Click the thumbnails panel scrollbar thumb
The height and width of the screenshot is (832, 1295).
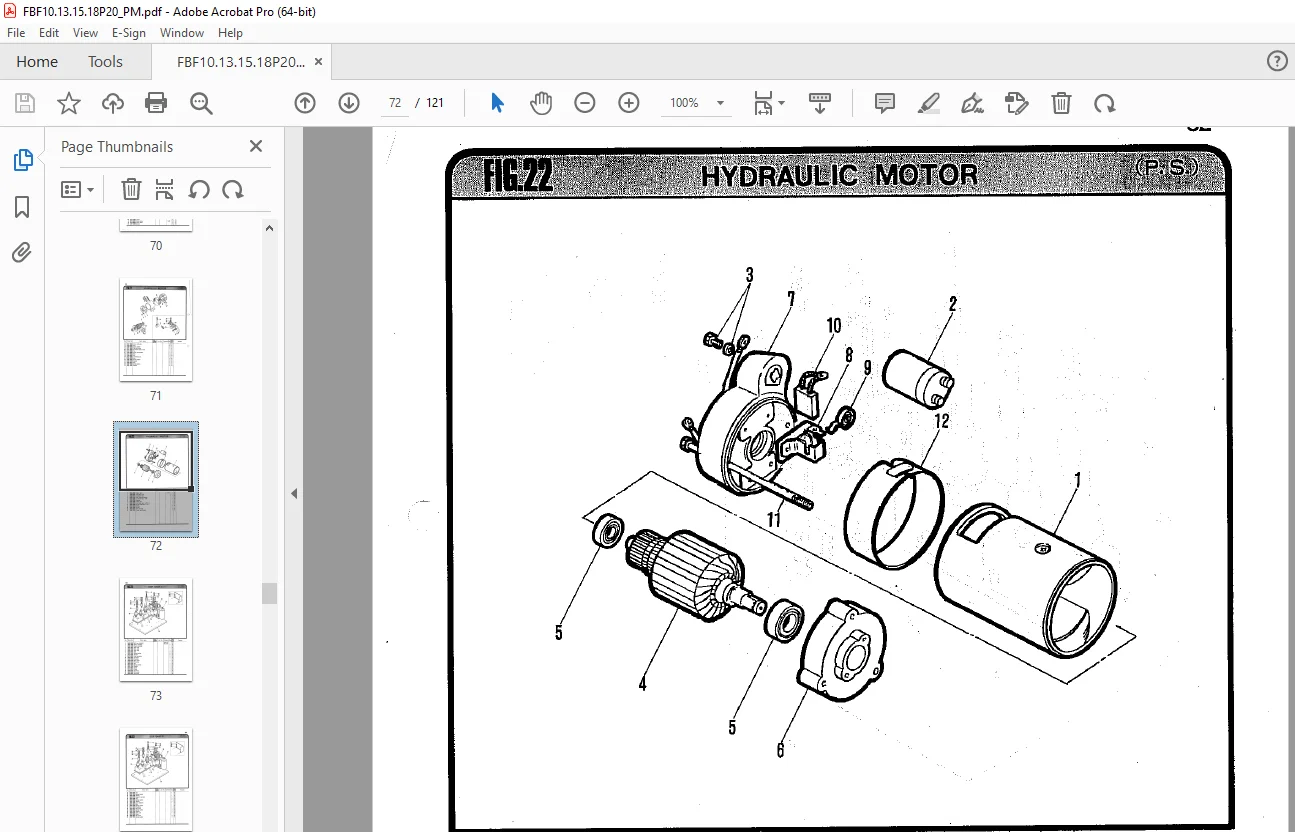tap(269, 593)
